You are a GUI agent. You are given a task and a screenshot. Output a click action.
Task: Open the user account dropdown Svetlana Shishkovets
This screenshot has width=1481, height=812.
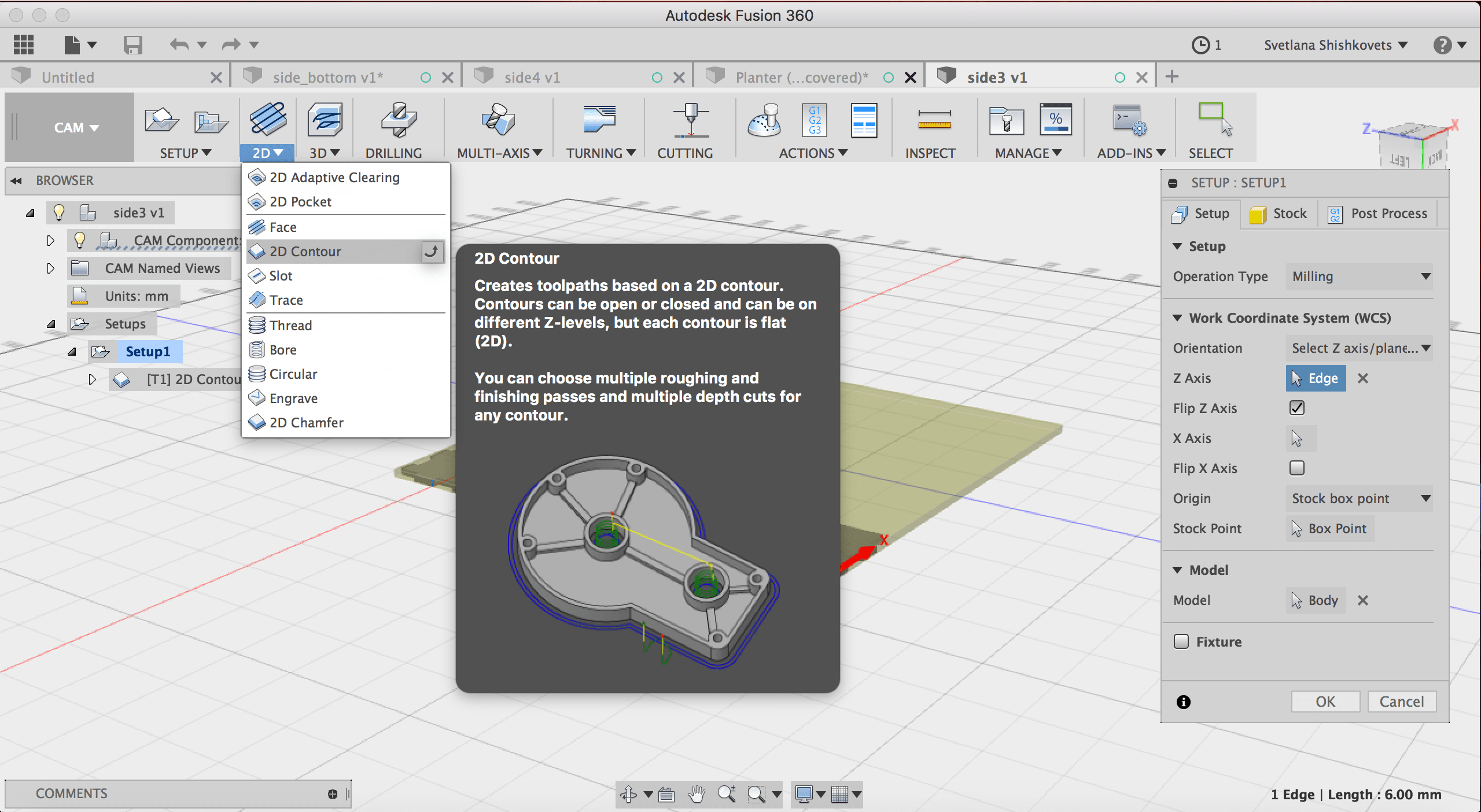point(1335,45)
